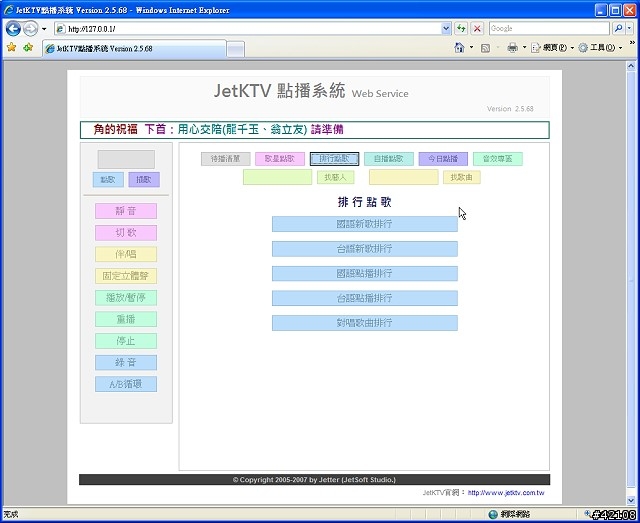Click the Home house icon
640x523 pixels.
[459, 48]
